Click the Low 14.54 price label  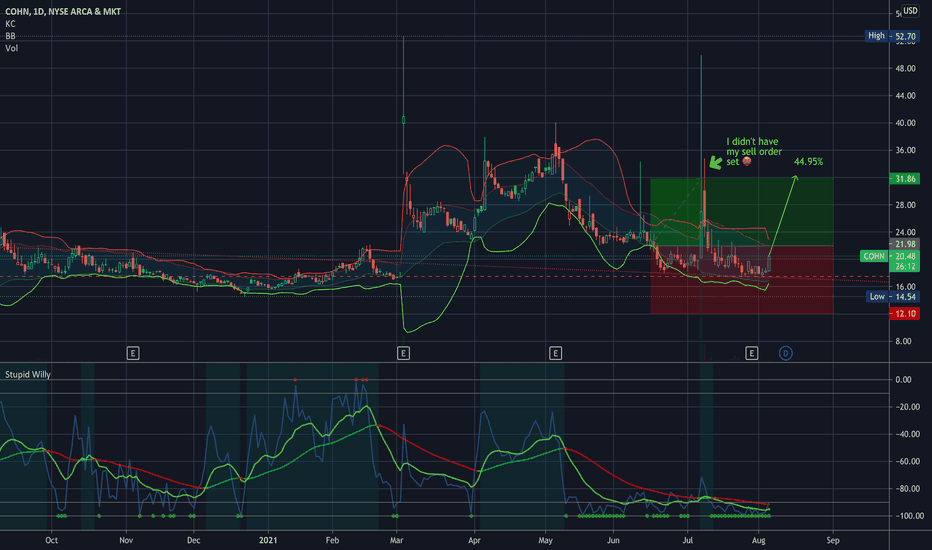(893, 297)
